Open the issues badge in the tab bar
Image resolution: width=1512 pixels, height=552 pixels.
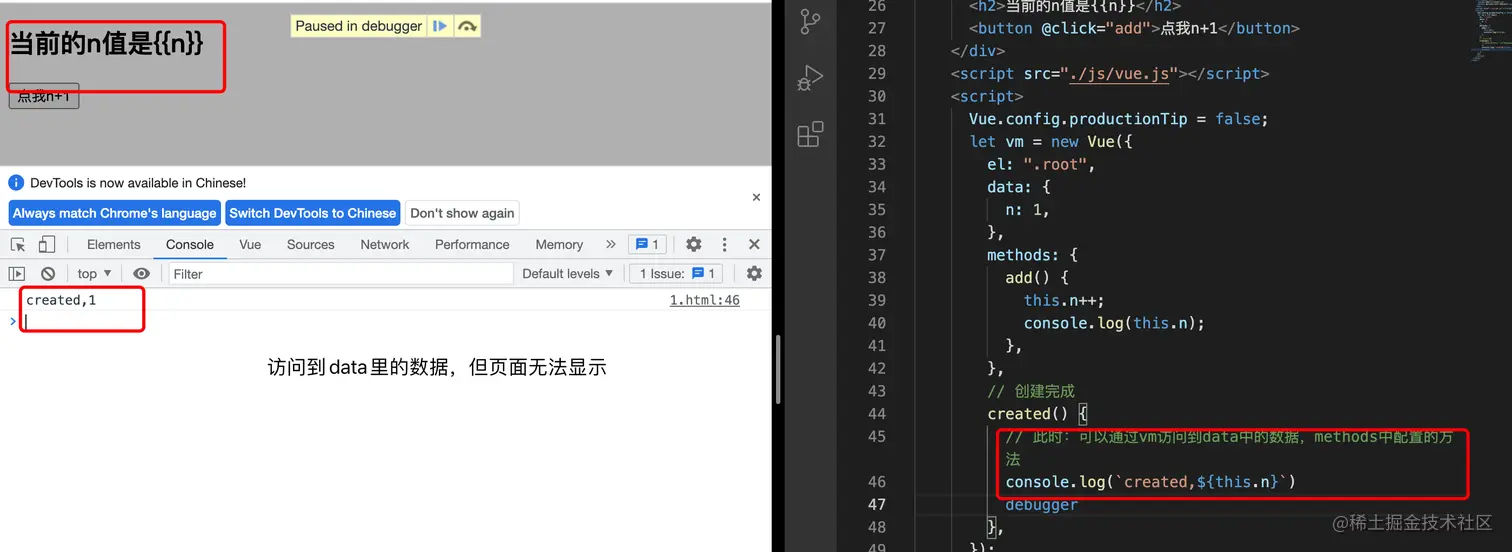(647, 244)
